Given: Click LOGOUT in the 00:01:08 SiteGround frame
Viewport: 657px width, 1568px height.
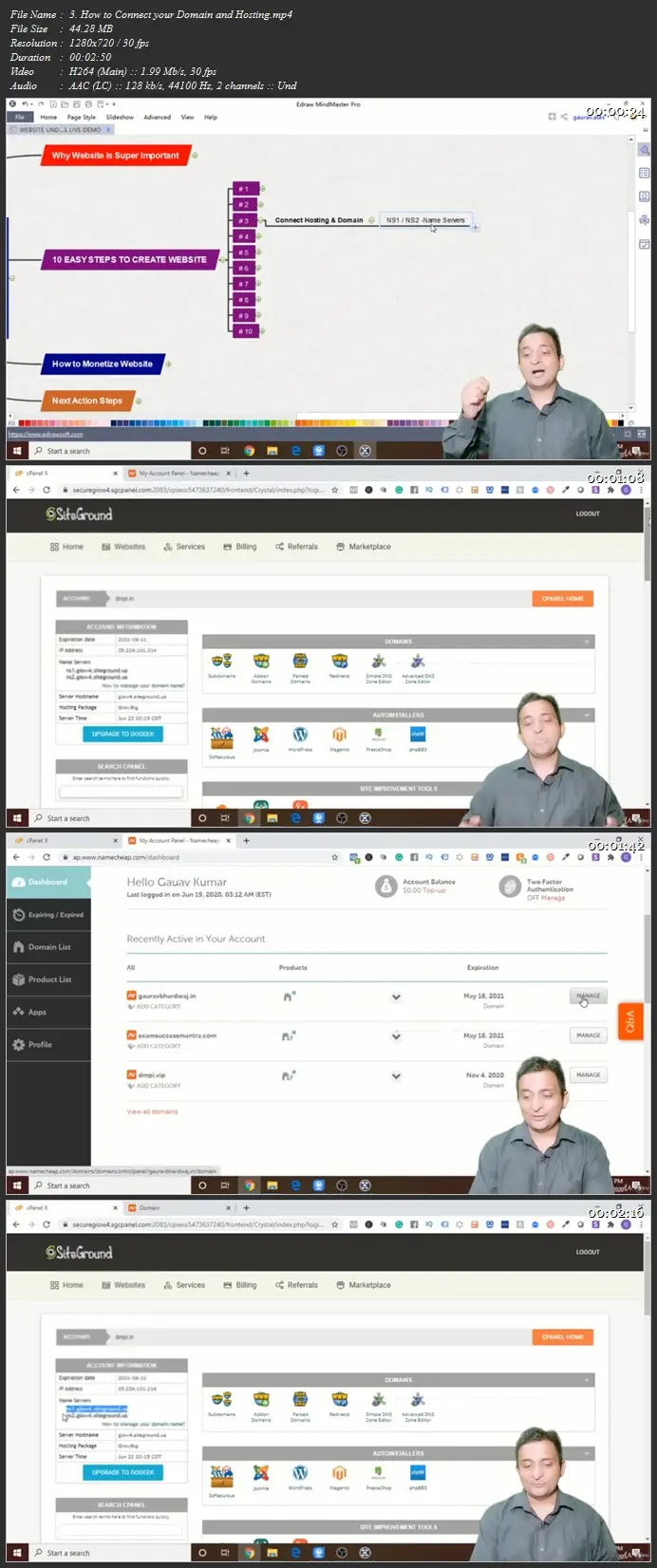Looking at the screenshot, I should [x=588, y=513].
